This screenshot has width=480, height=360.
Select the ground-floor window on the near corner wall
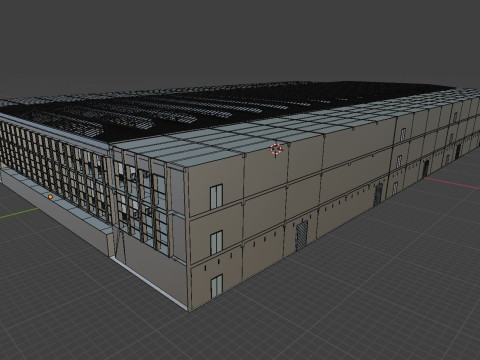pos(217,286)
